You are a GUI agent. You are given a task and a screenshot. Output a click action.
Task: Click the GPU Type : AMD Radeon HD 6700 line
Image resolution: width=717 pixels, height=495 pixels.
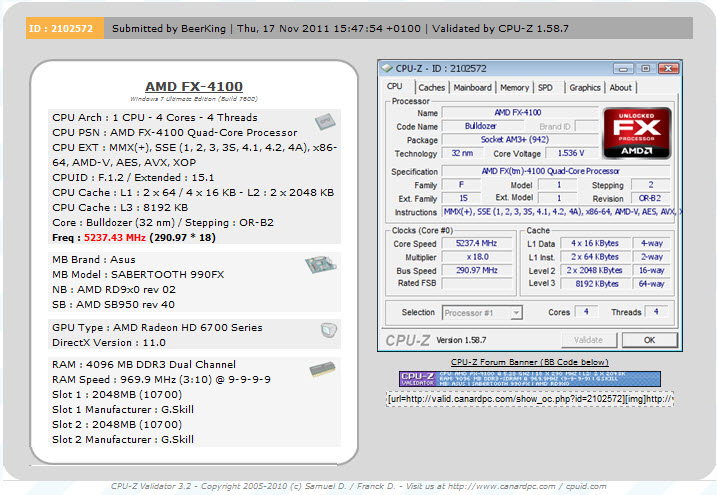(157, 328)
